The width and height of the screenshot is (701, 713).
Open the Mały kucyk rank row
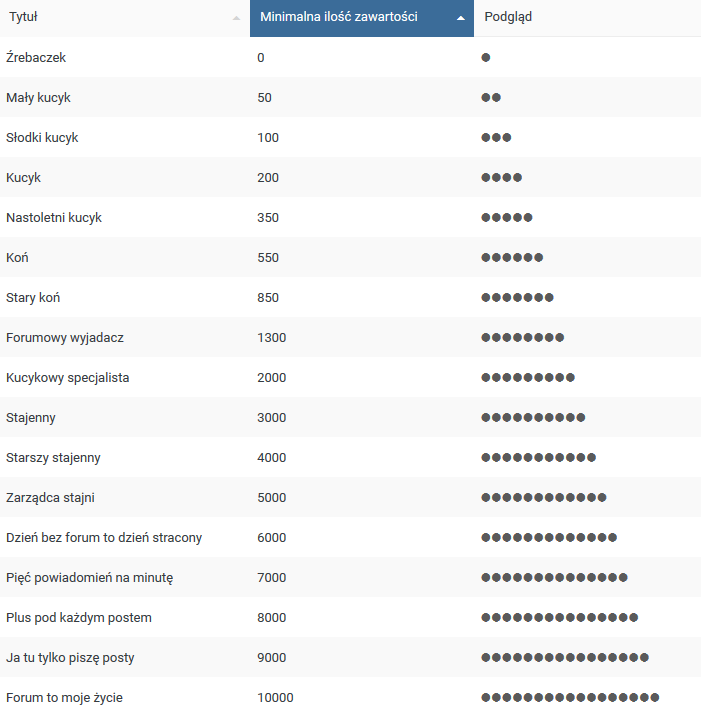tap(38, 98)
